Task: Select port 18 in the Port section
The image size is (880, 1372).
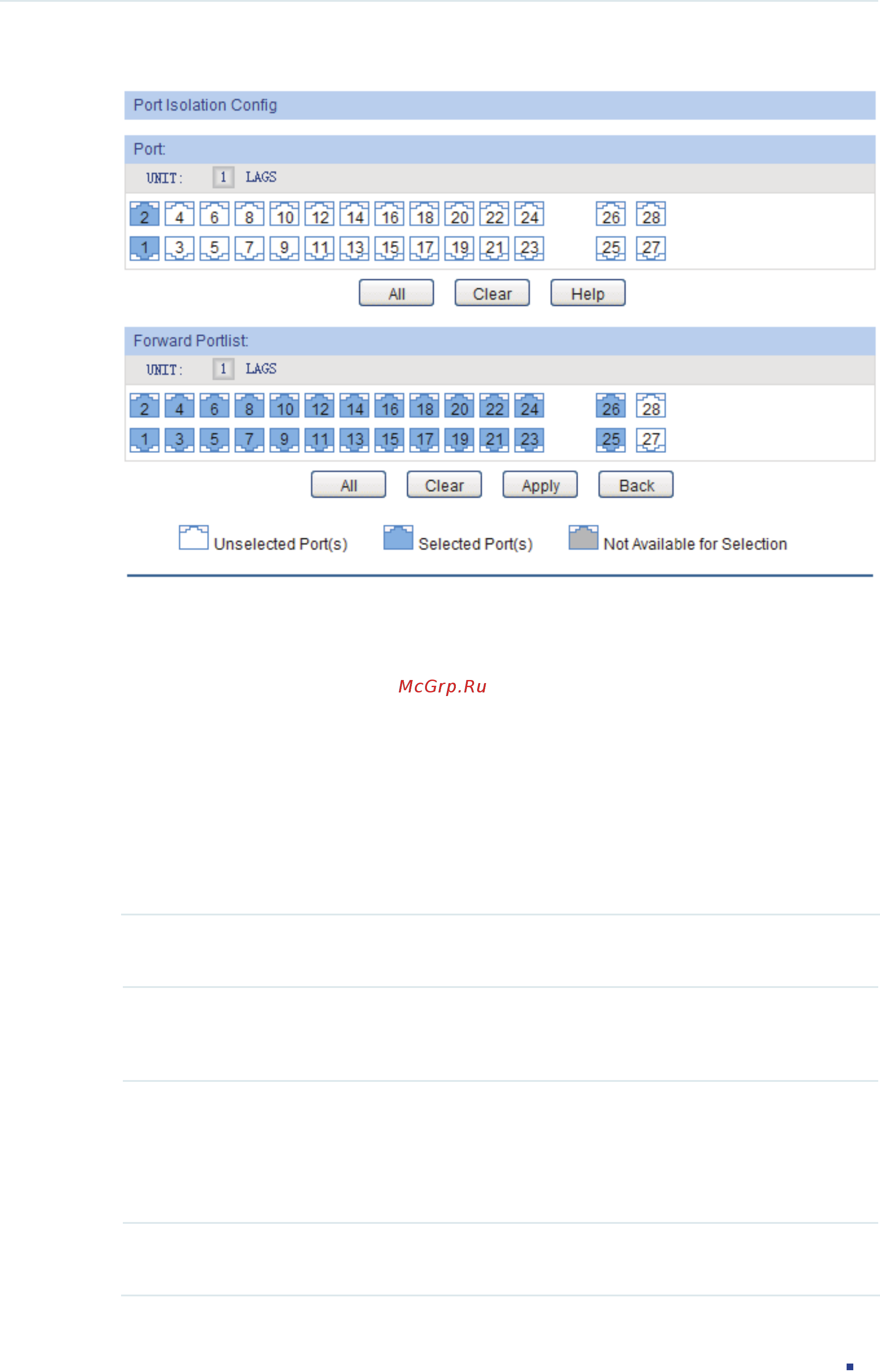Action: pyautogui.click(x=425, y=214)
